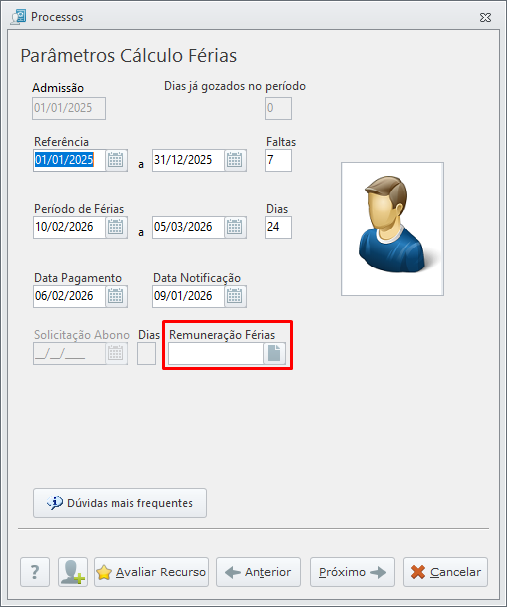Click the Dias field showing 24

coord(278,227)
